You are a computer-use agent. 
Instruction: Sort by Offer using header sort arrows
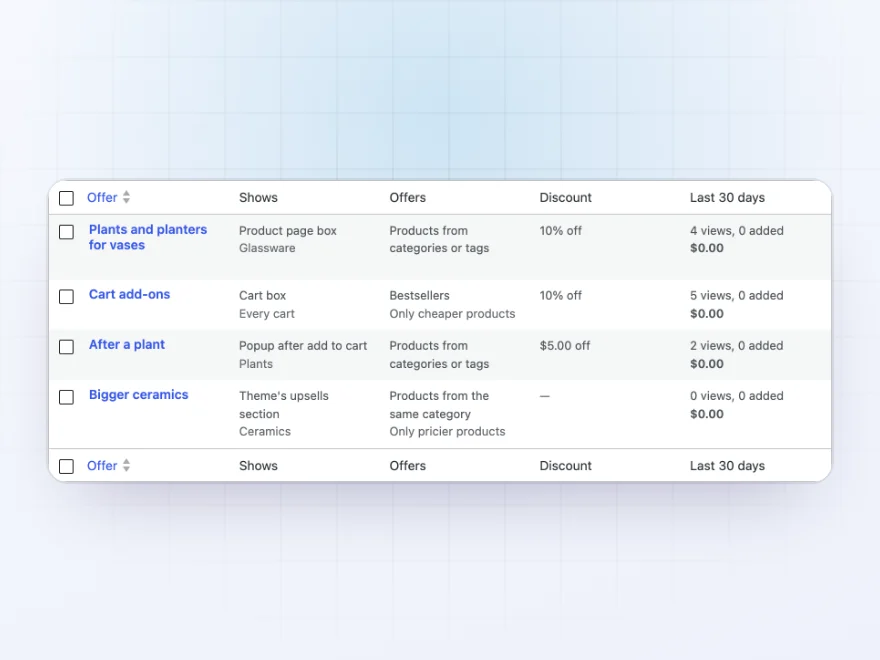(x=126, y=198)
